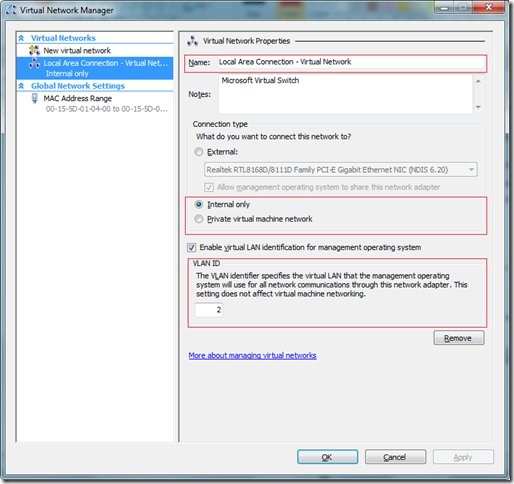Click the VLAN ID number field
Viewport: 514px width, 484px height.
(209, 310)
